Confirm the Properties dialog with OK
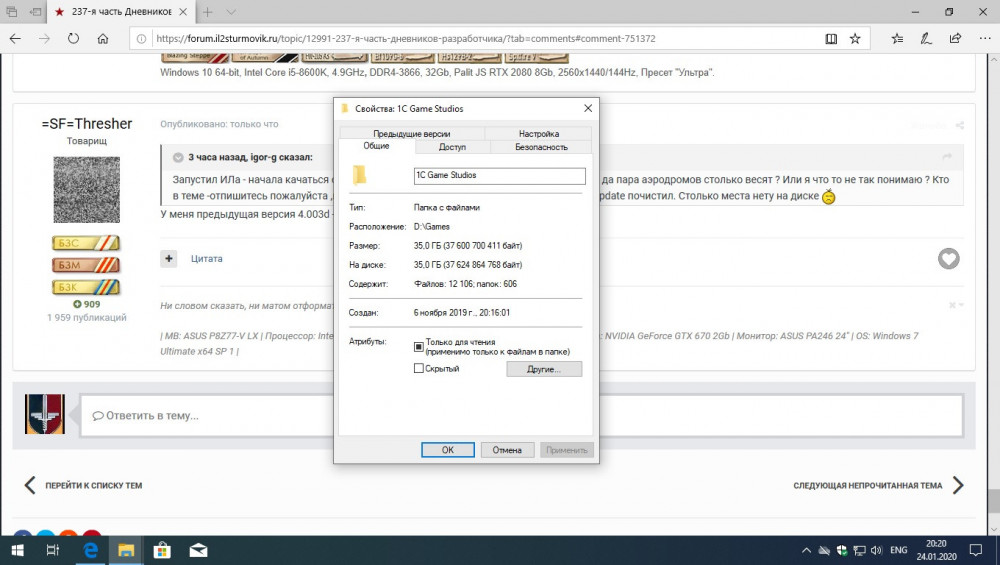 click(448, 450)
